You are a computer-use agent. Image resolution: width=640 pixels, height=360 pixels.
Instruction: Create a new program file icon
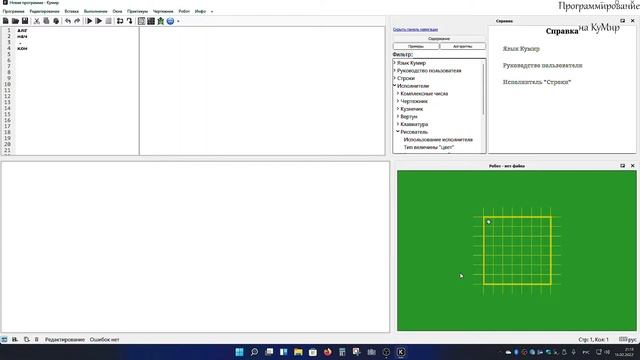[6, 21]
